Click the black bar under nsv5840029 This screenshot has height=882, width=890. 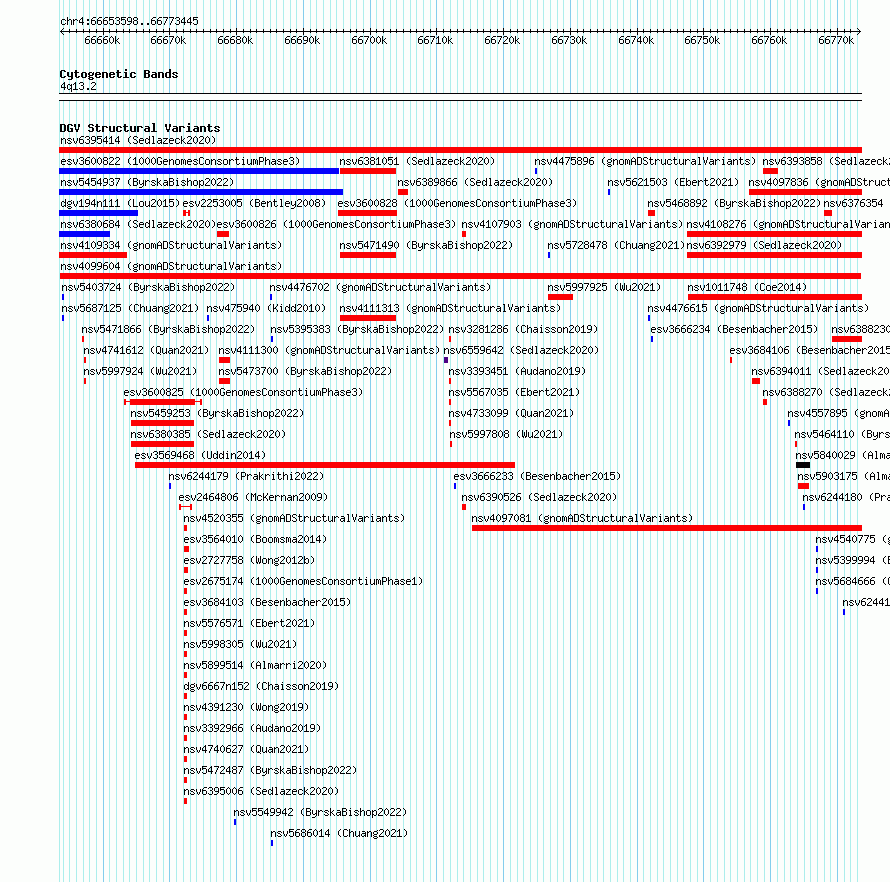(x=803, y=465)
